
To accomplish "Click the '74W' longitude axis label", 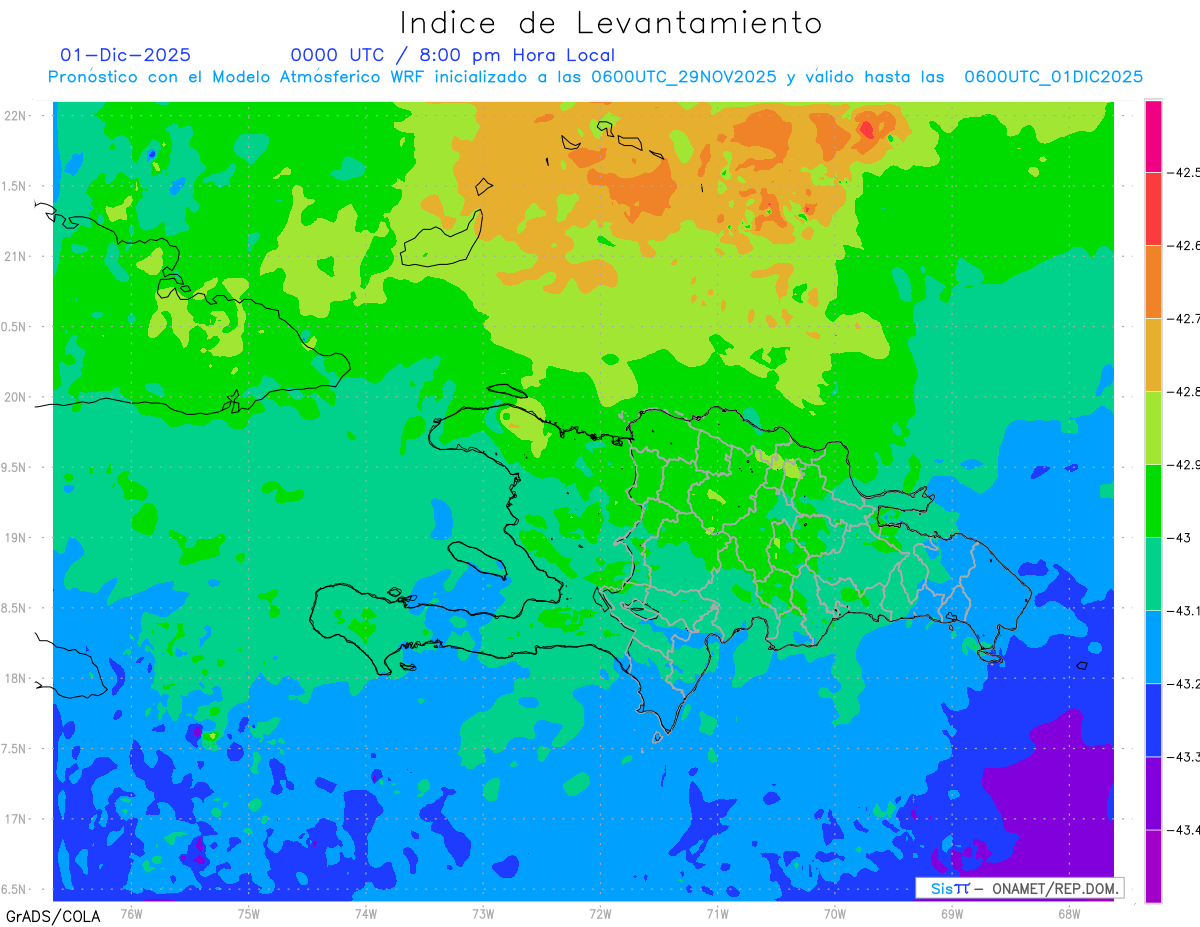I will (366, 913).
